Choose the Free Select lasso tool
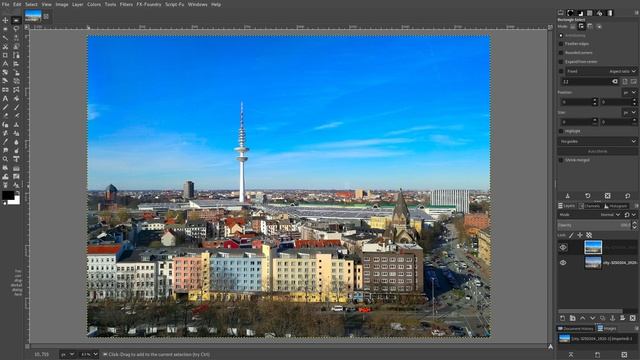The height and width of the screenshot is (360, 640). point(16,29)
